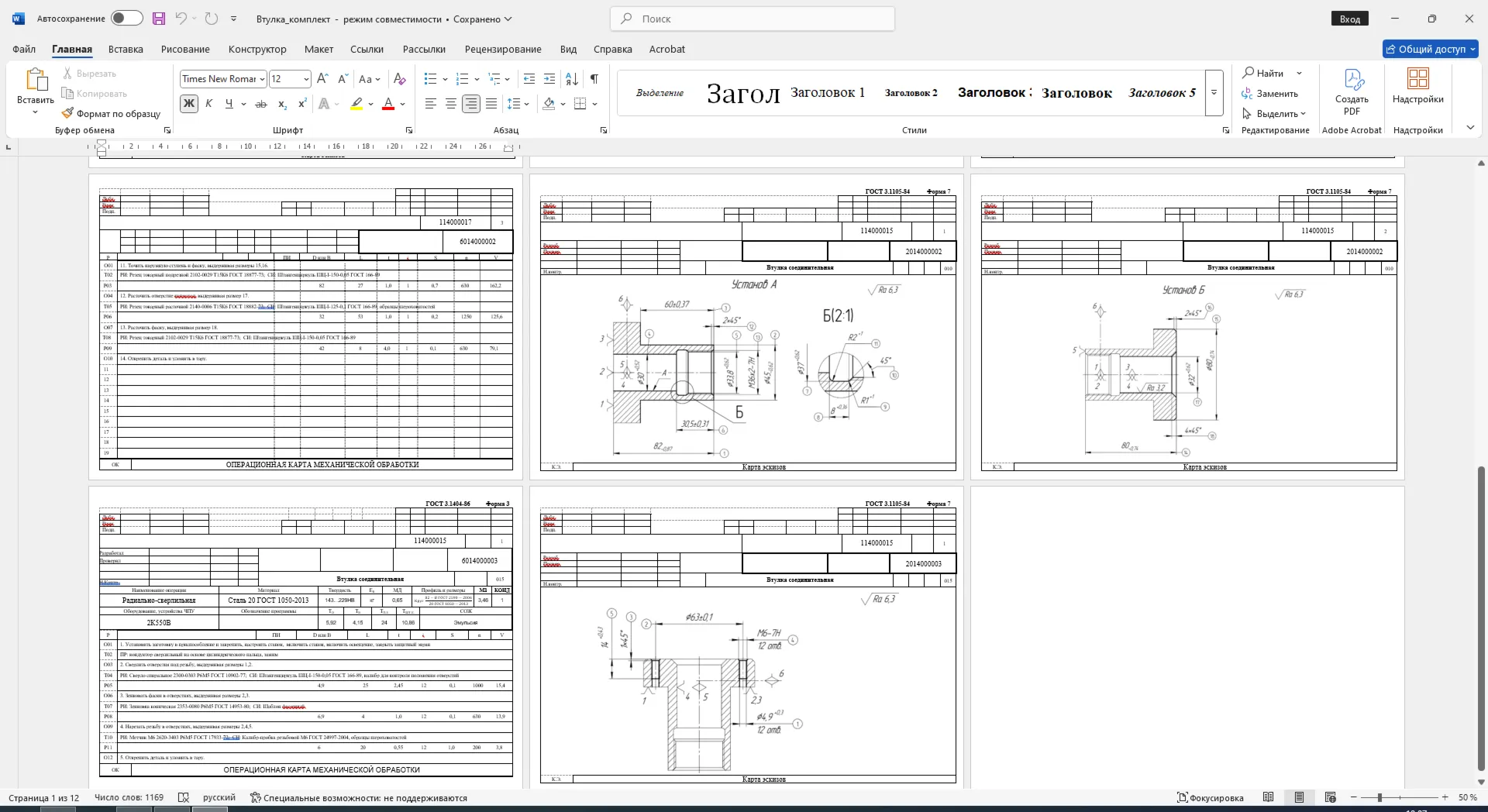Apply italic formatting
This screenshot has height=812, width=1488.
point(208,104)
